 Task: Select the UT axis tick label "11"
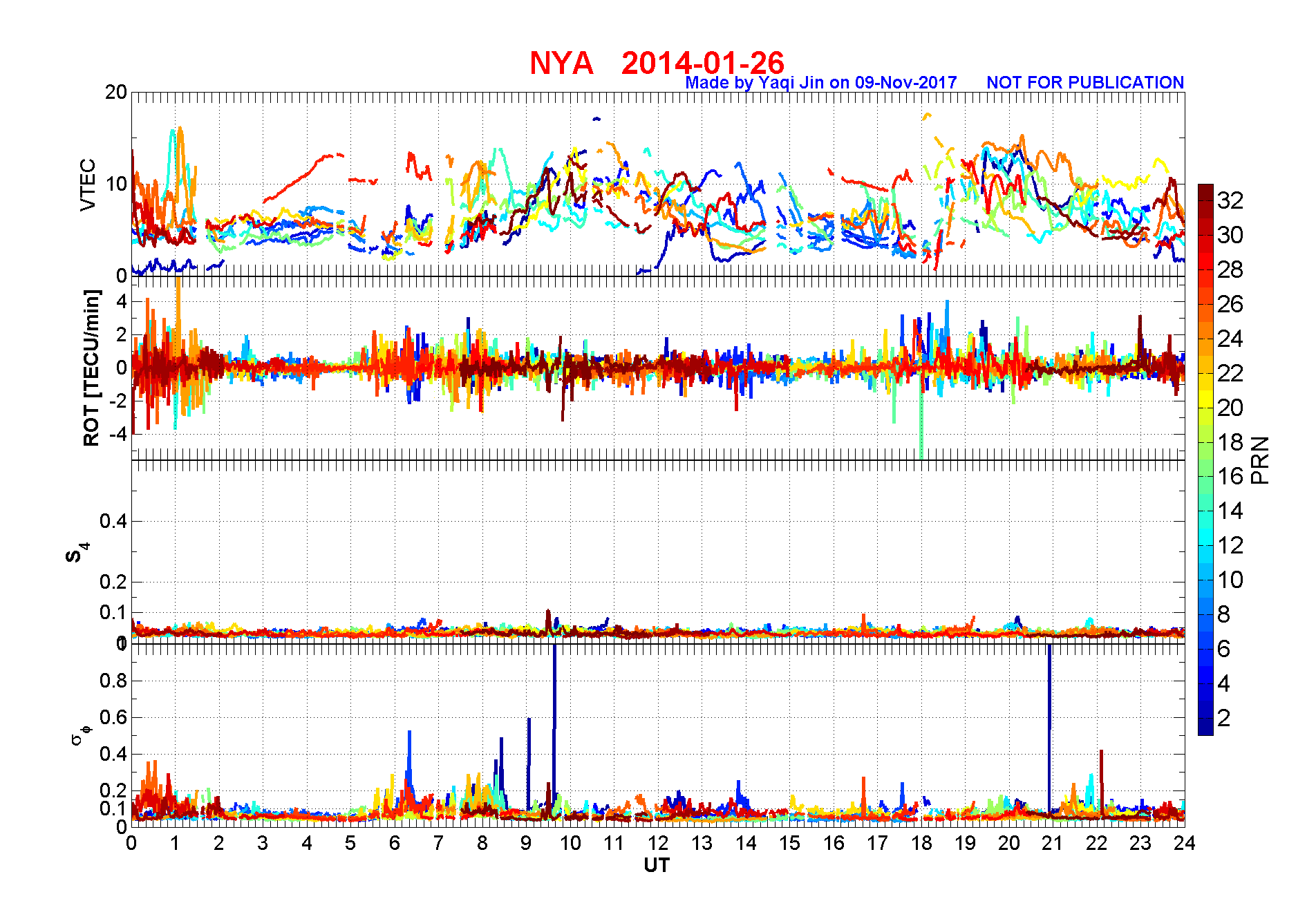tap(614, 843)
